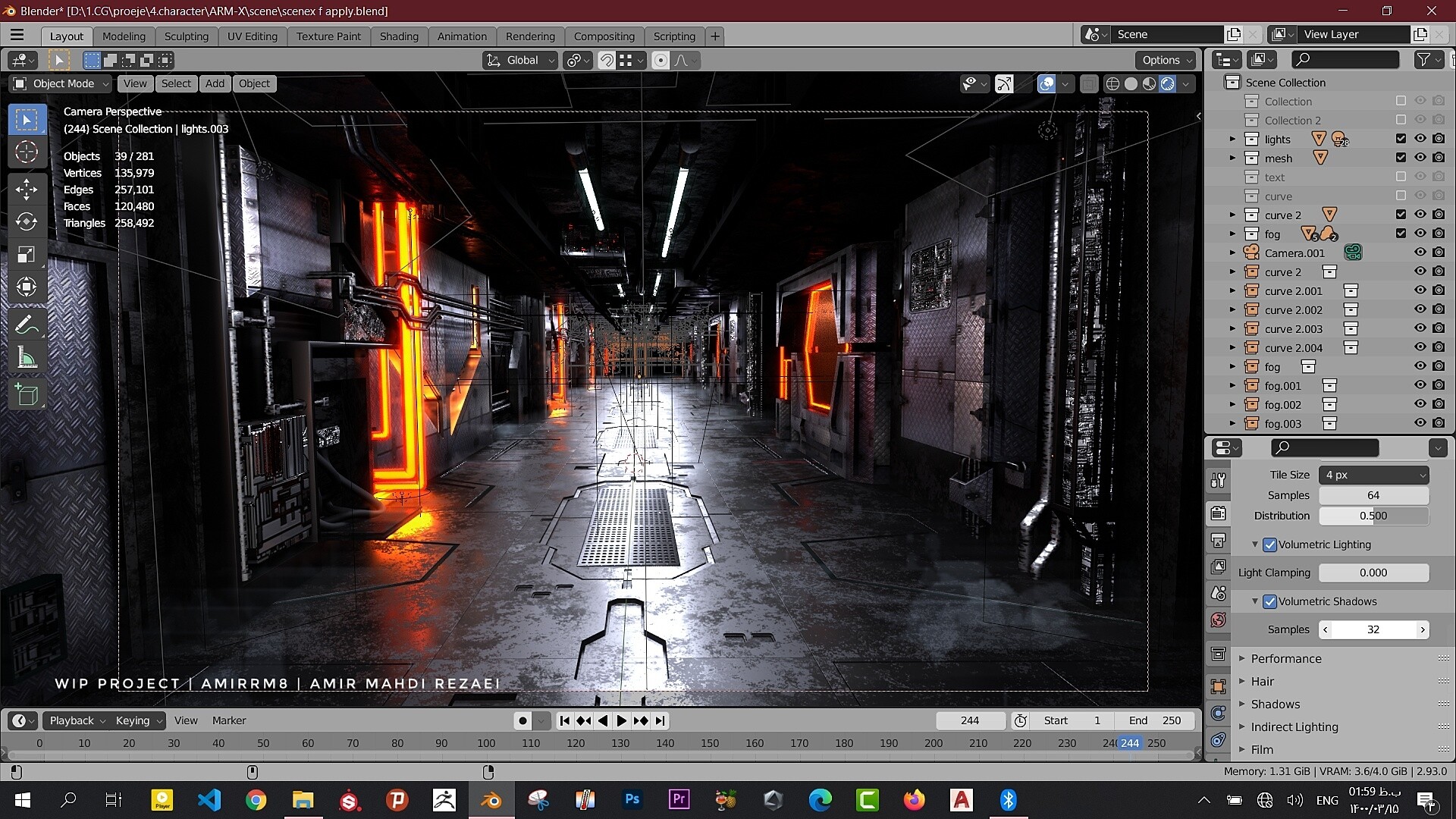
Task: Open the World Properties tab
Action: click(1218, 620)
